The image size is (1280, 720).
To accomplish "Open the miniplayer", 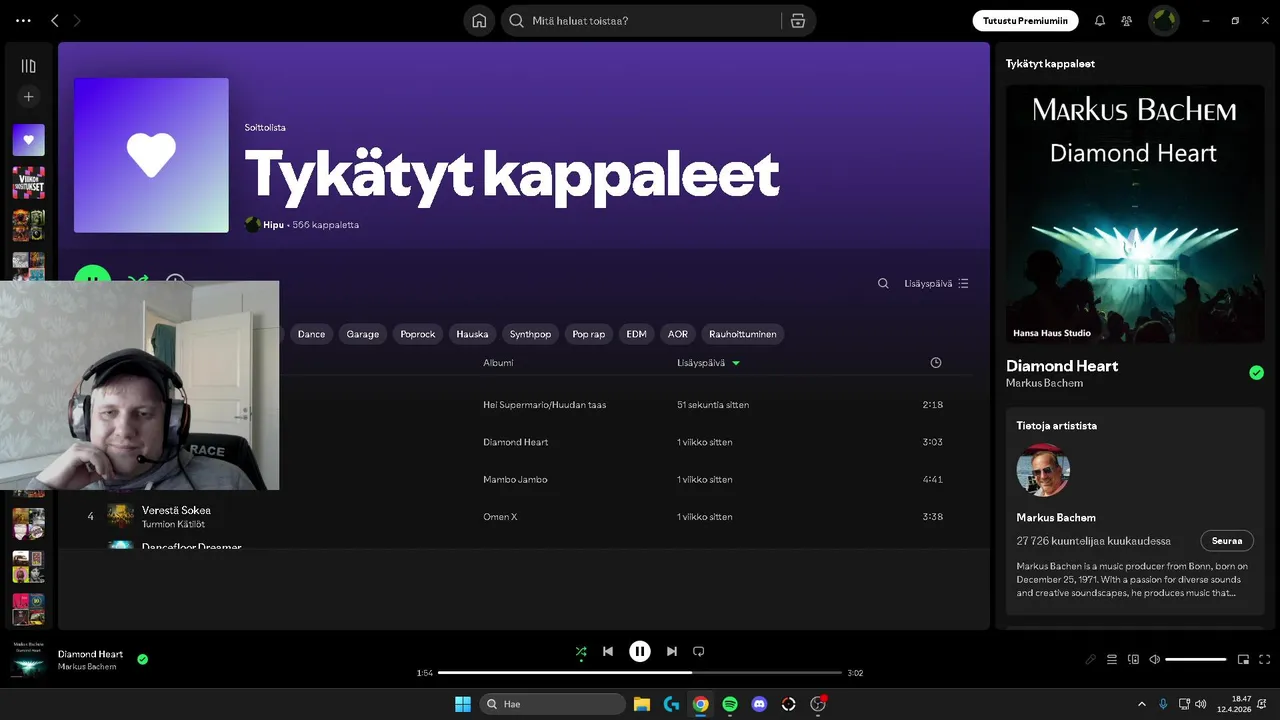I will tap(1244, 659).
